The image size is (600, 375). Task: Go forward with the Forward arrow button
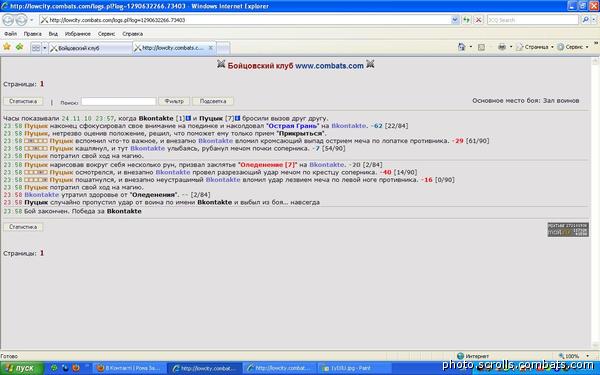click(21, 20)
